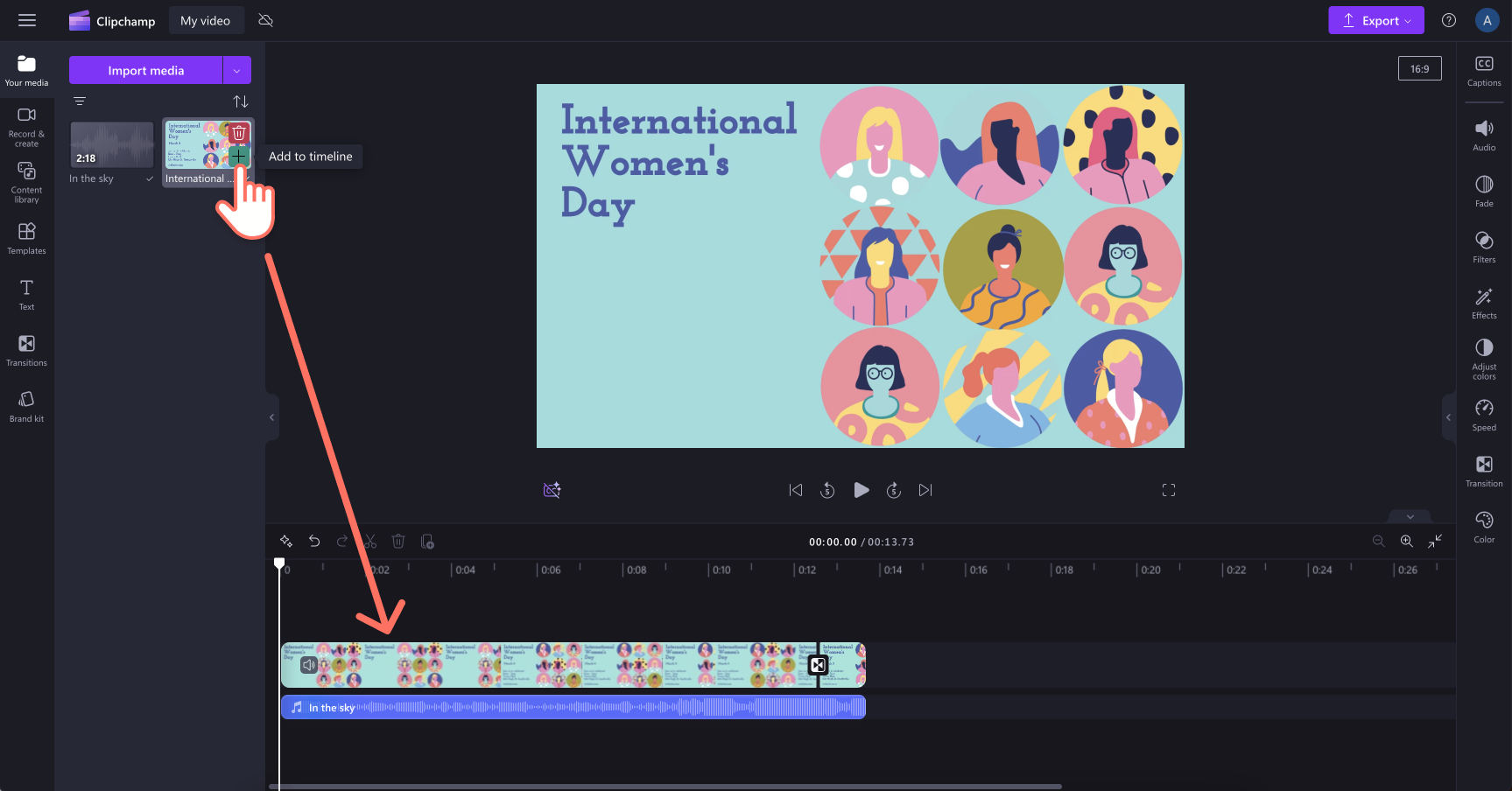
Task: Toggle the sort order of media items
Action: tap(241, 101)
